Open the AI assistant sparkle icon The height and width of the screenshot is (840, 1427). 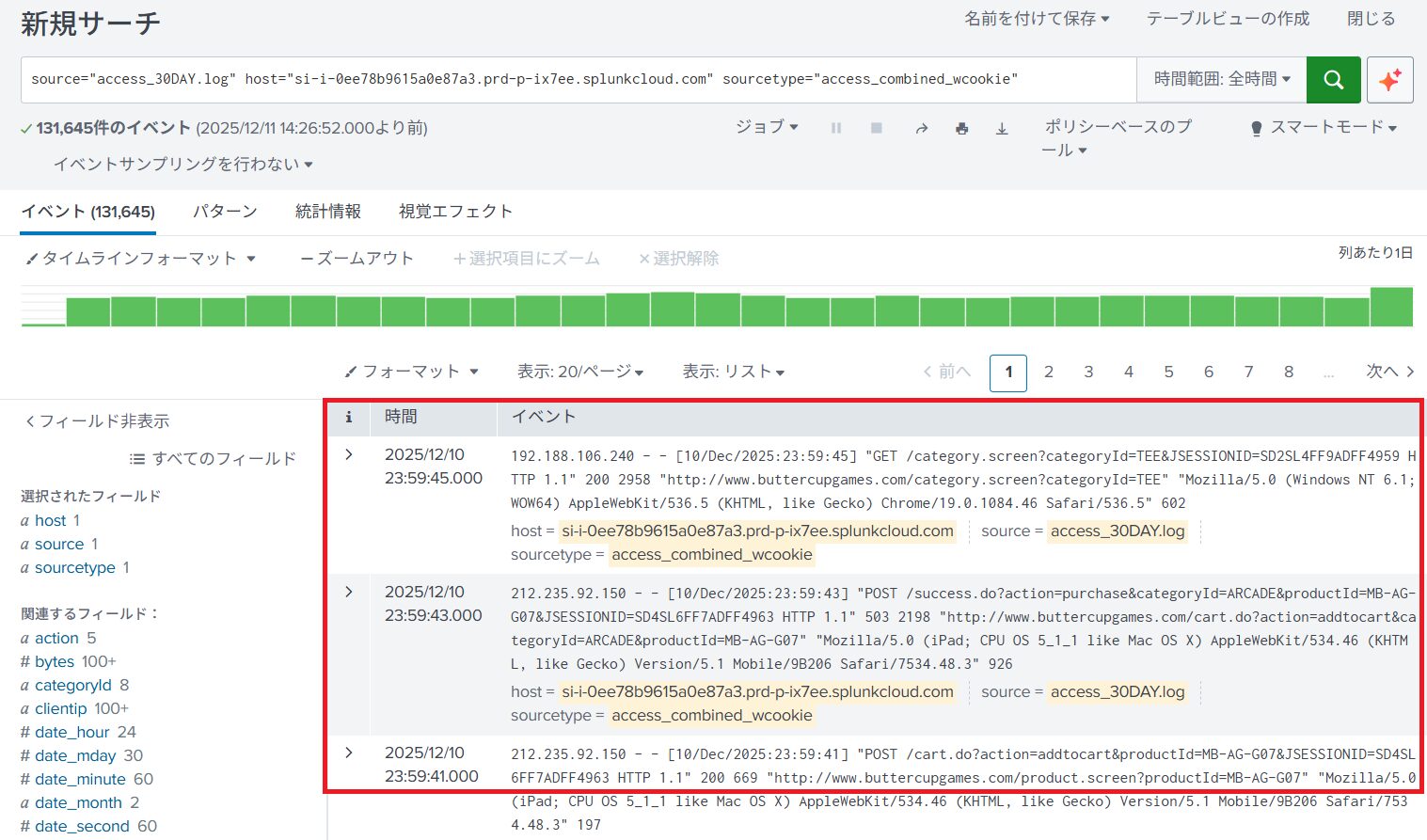(1389, 80)
